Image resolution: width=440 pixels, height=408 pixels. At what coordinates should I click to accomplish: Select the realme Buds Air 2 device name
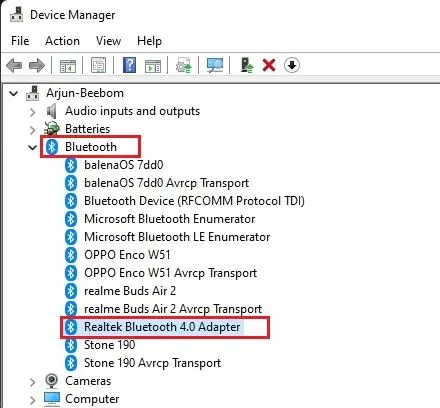tap(130, 291)
